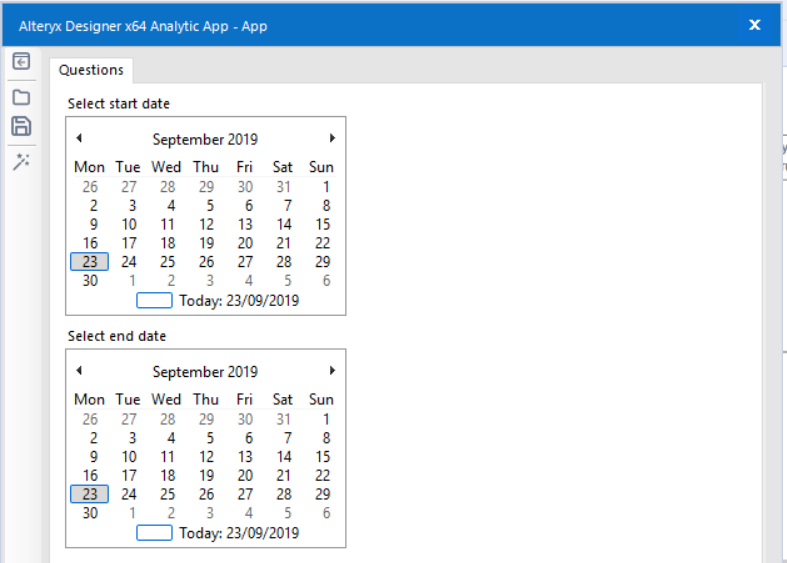Go to next month in end date calendar
The image size is (787, 563).
click(x=332, y=370)
